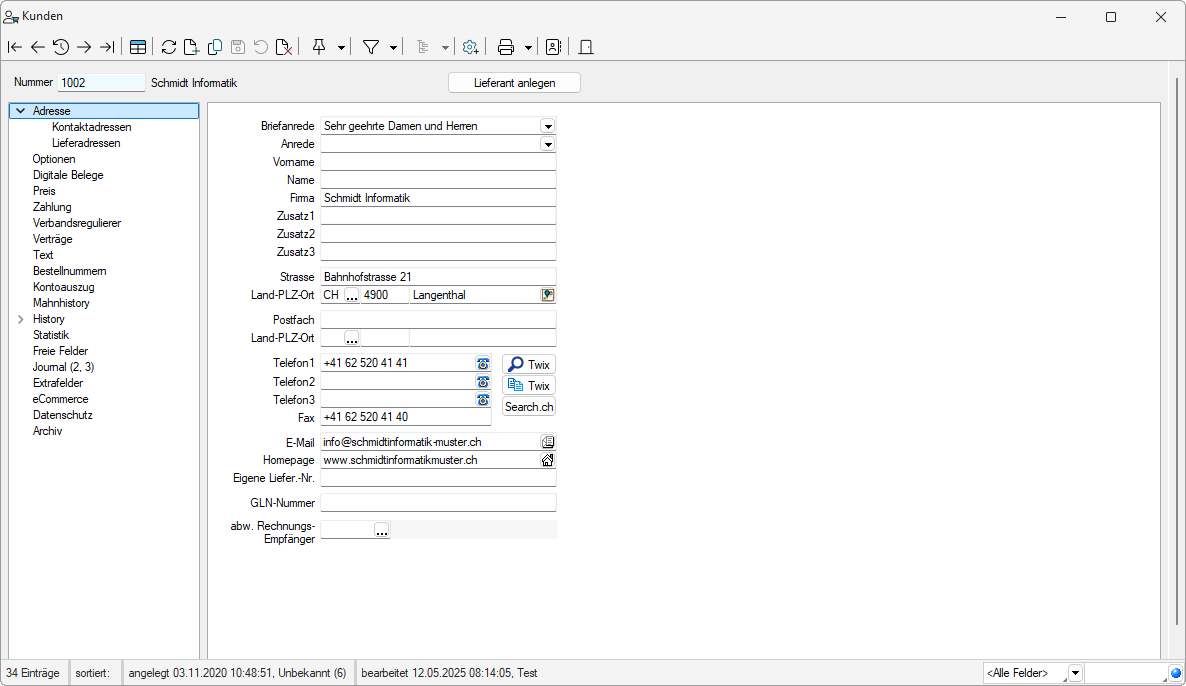Image resolution: width=1186 pixels, height=686 pixels.
Task: Open the settings gear with plus icon
Action: pyautogui.click(x=470, y=47)
